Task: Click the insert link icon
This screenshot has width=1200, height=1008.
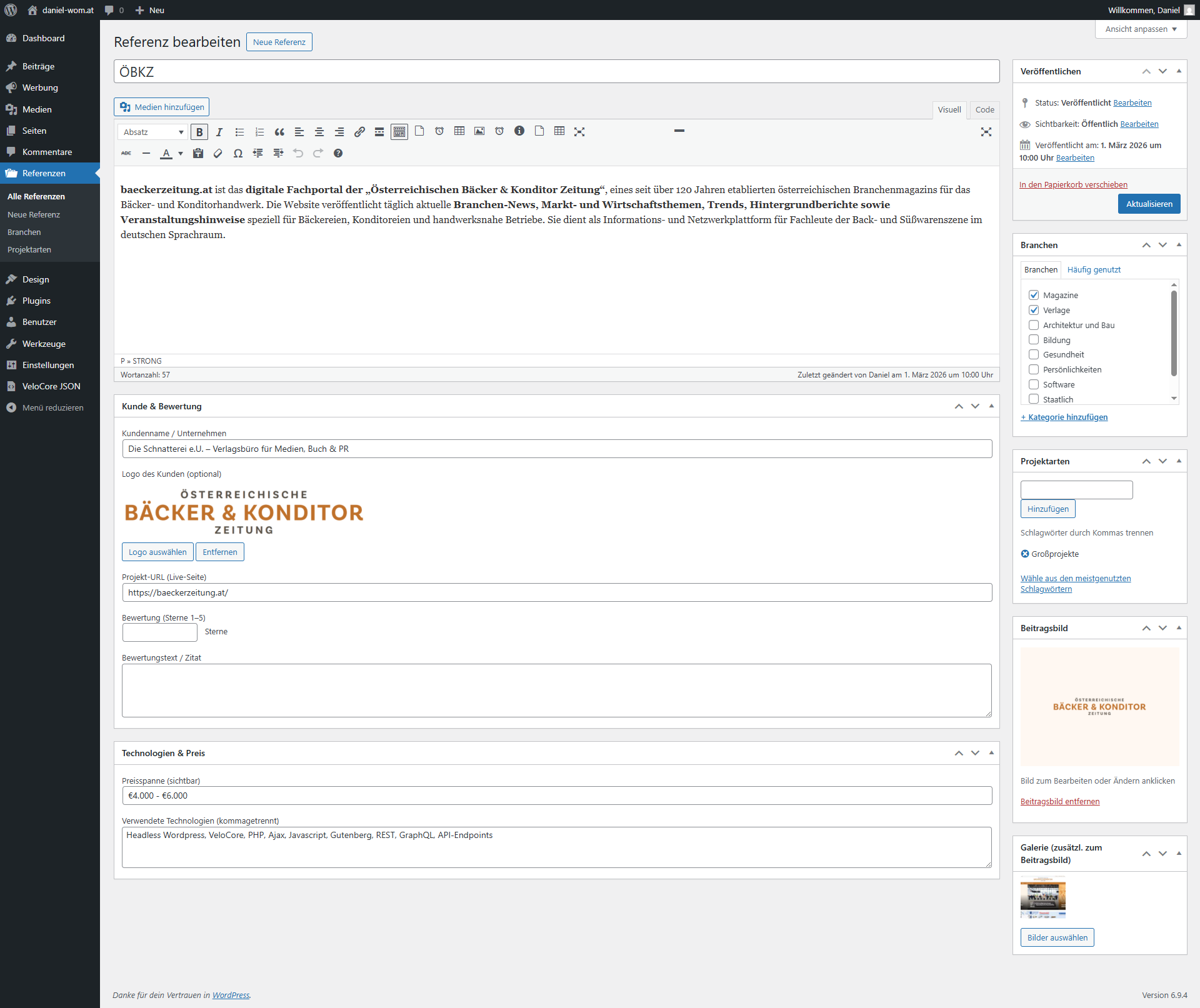Action: click(x=359, y=132)
